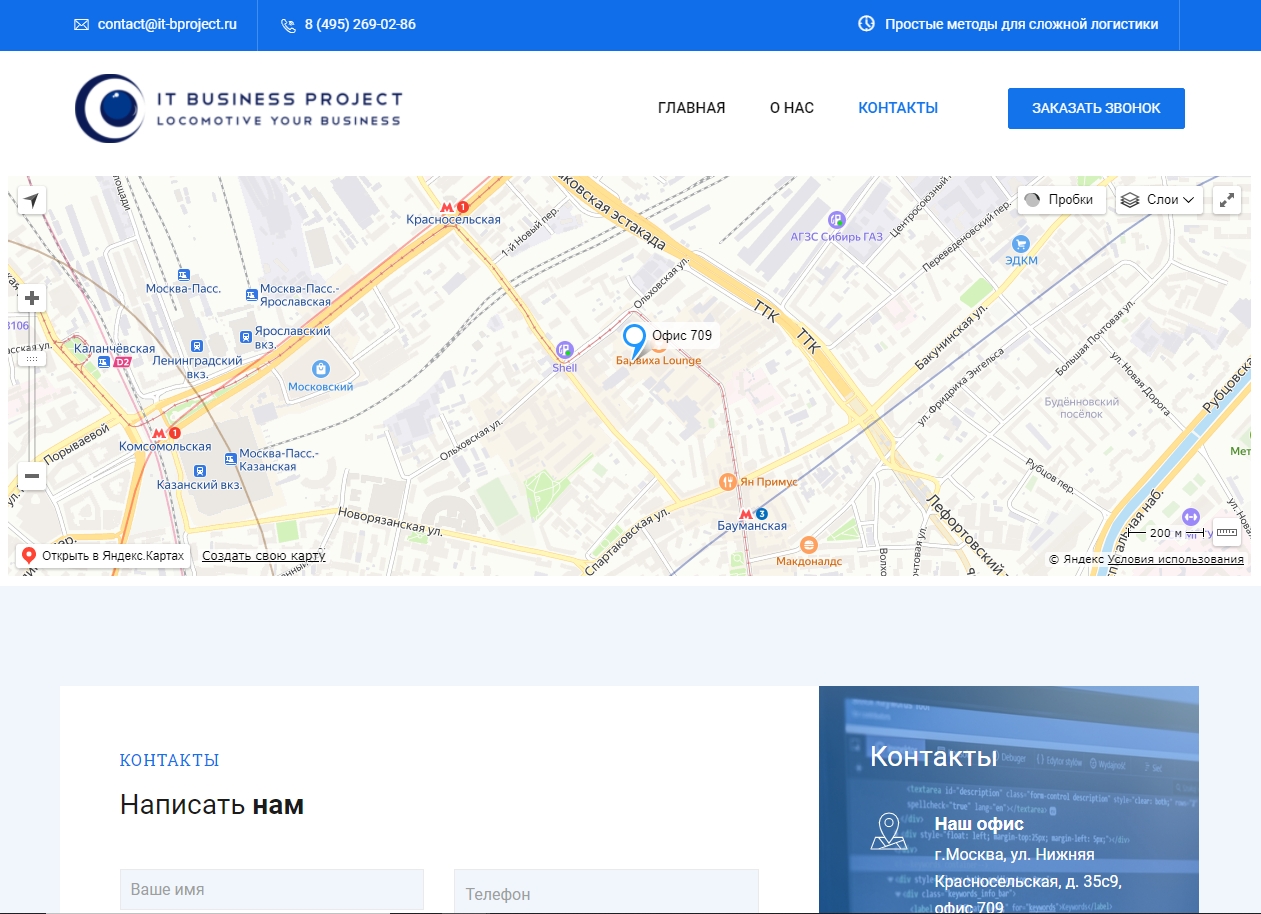Click the Shell gas station marker
Image resolution: width=1261 pixels, height=914 pixels.
tap(565, 350)
